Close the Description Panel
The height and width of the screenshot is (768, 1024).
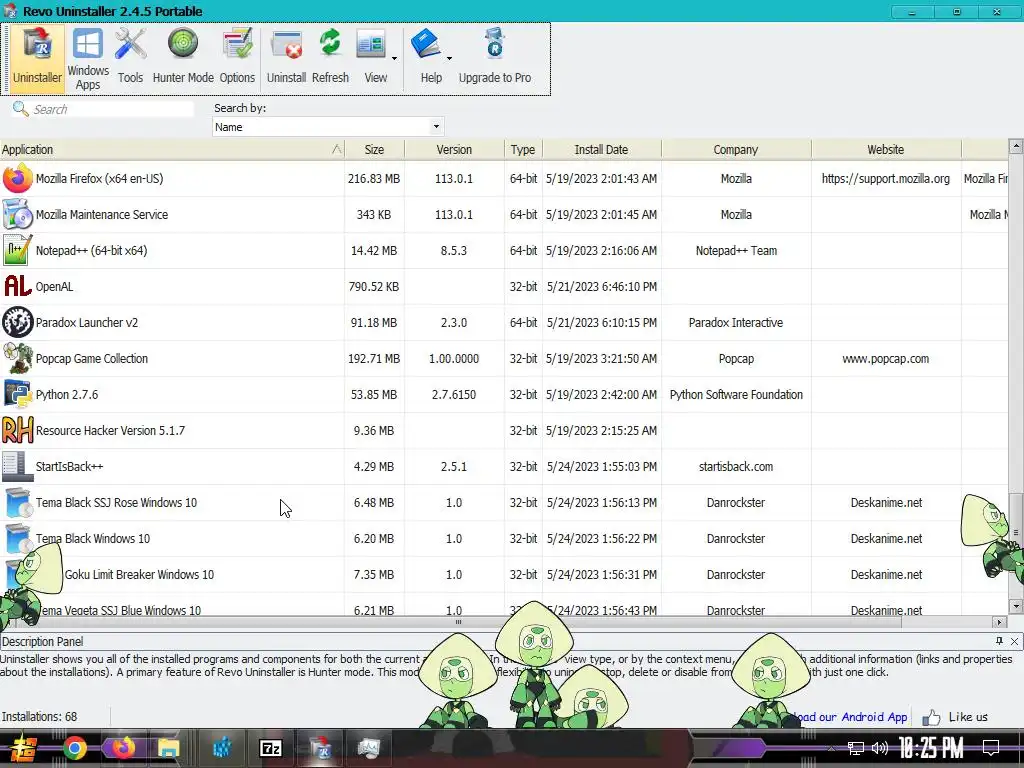point(1014,641)
